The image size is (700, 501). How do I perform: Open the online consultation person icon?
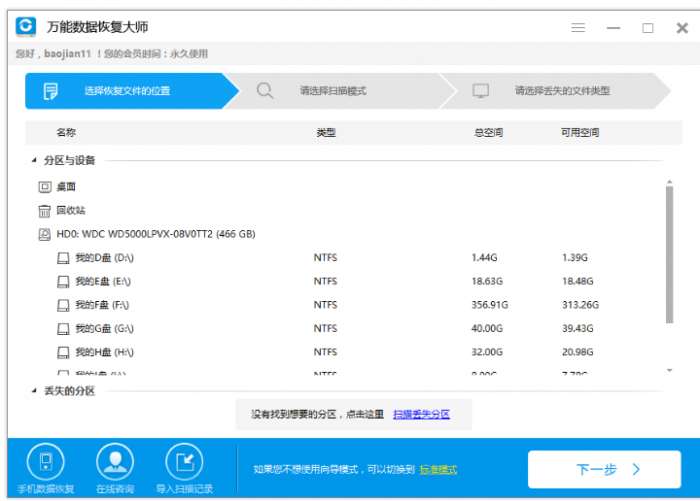coord(115,462)
